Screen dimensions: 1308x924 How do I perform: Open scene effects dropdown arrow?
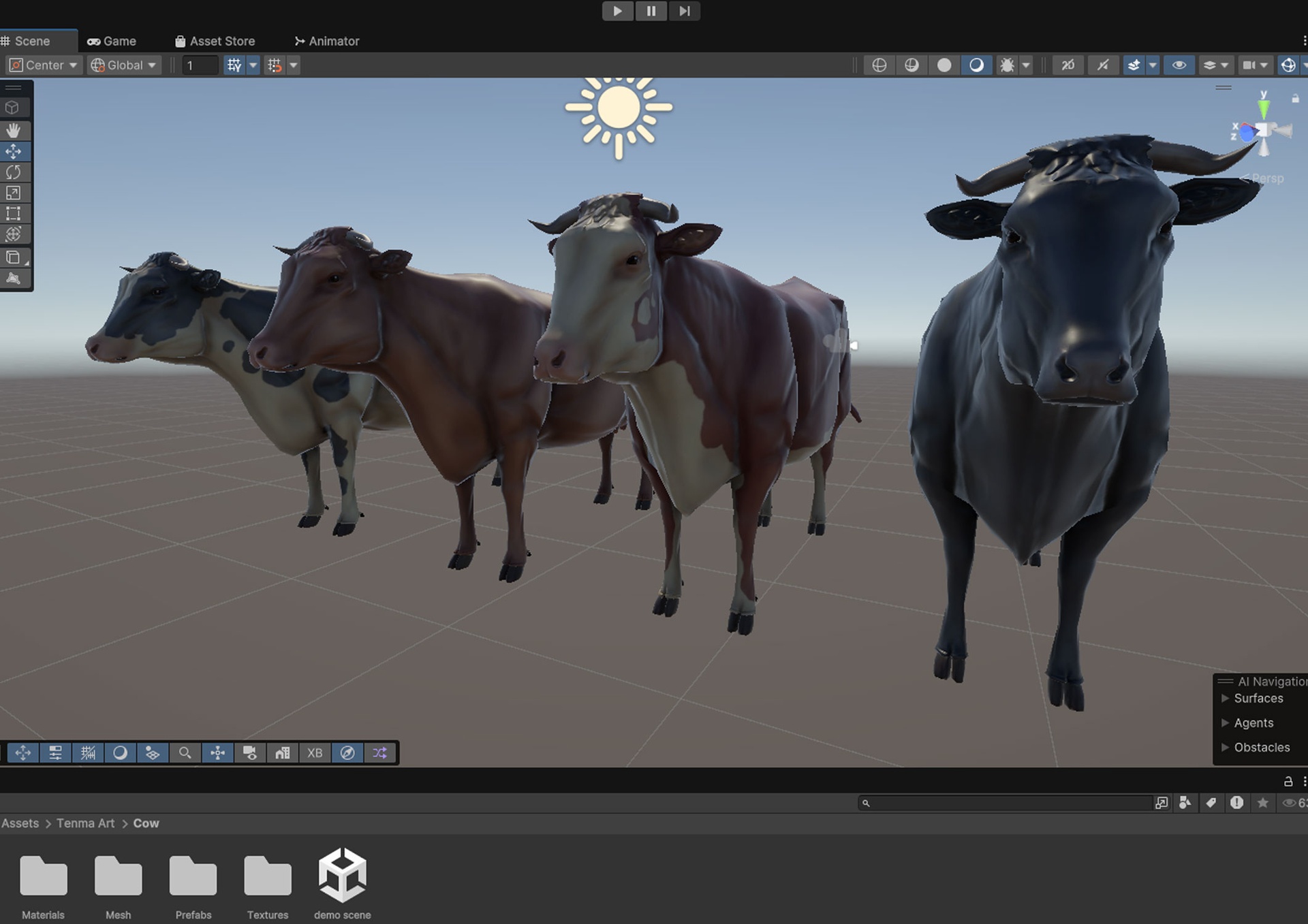tap(1153, 65)
